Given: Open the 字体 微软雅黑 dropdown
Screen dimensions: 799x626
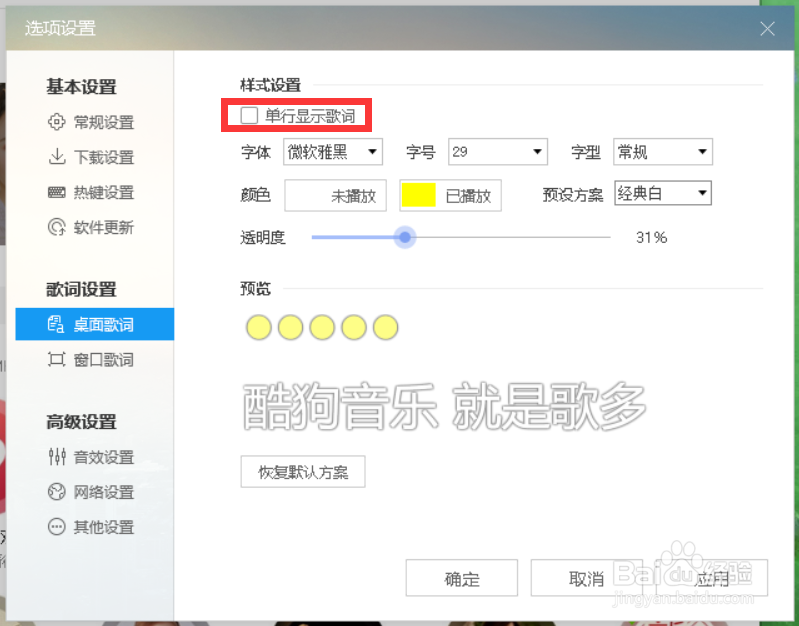Looking at the screenshot, I should pyautogui.click(x=333, y=151).
